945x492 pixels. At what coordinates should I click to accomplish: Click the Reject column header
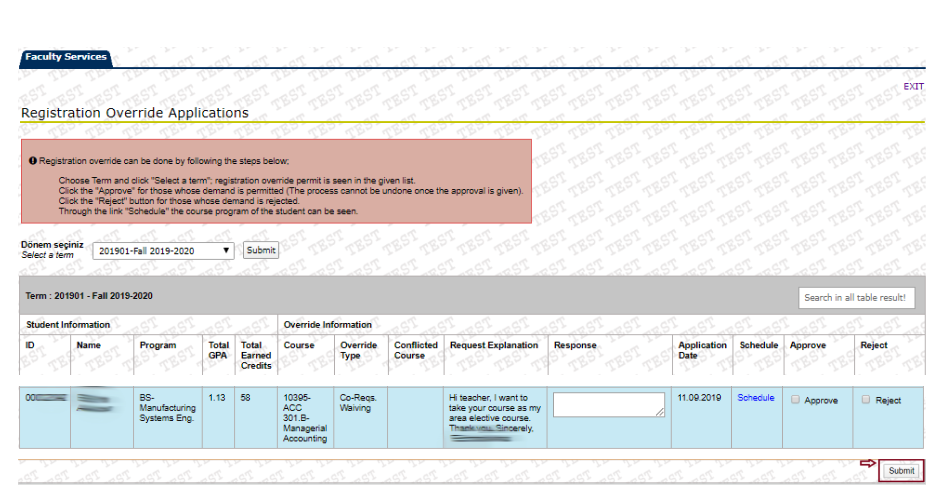click(x=874, y=345)
